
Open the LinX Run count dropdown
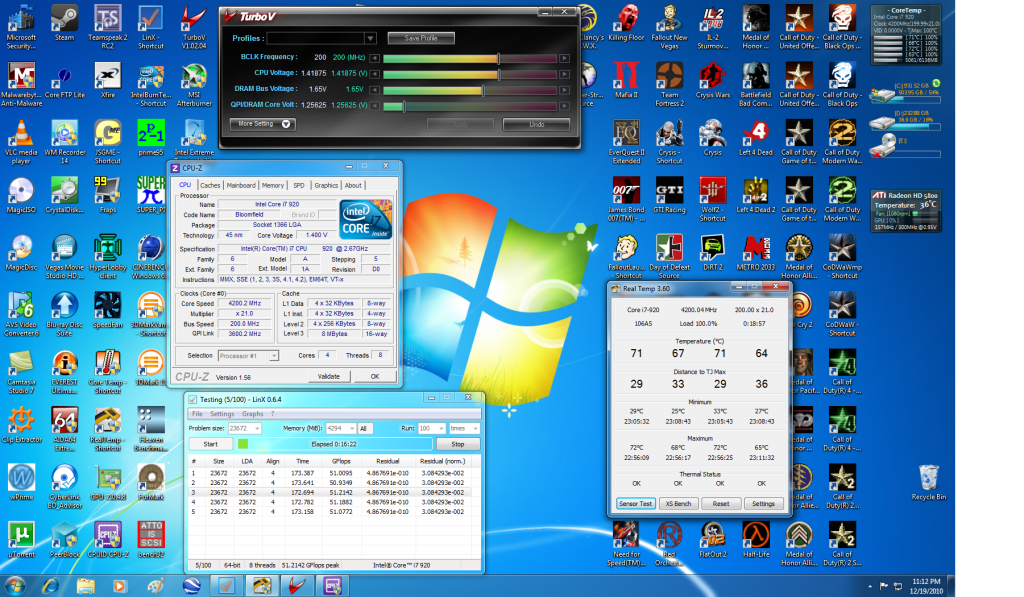(441, 428)
